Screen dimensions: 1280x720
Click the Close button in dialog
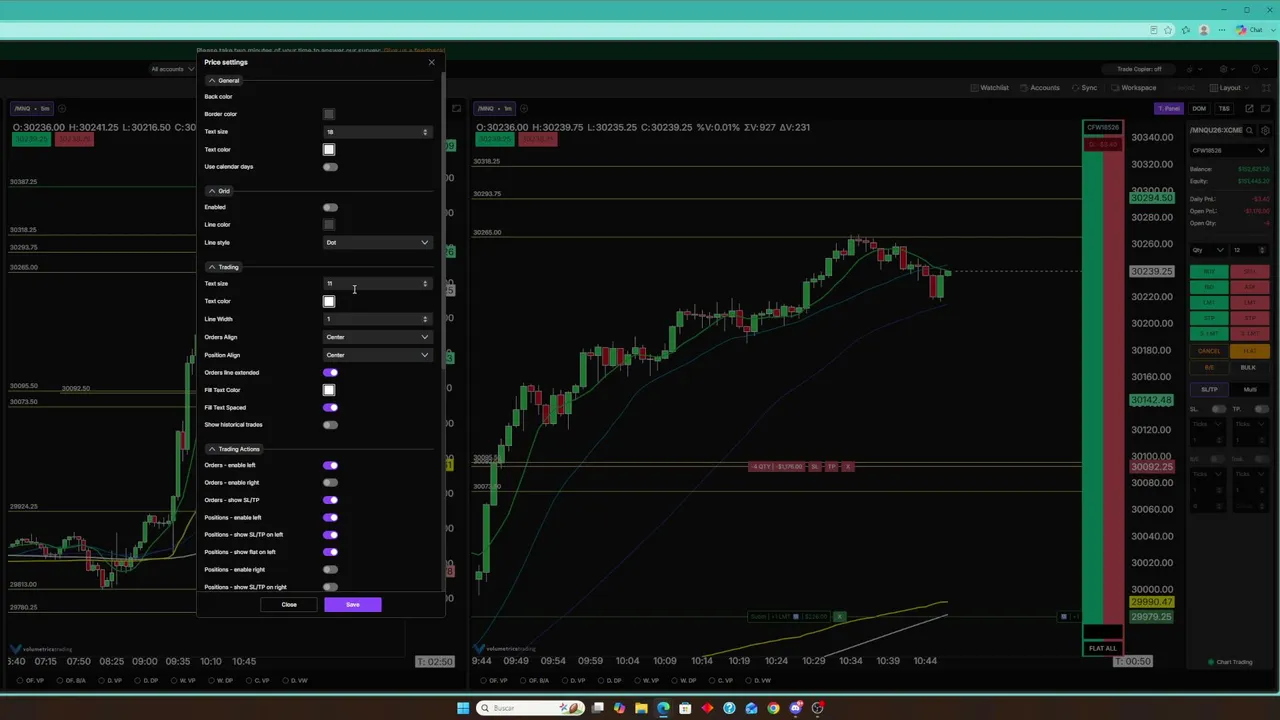pyautogui.click(x=289, y=604)
